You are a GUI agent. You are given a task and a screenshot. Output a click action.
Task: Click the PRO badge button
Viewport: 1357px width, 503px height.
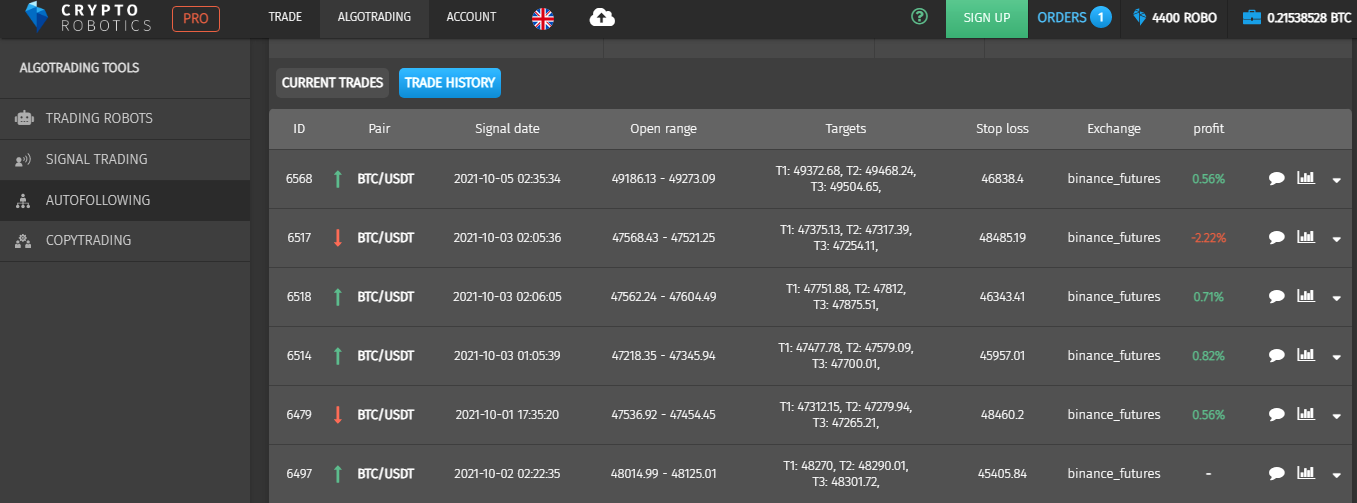pyautogui.click(x=196, y=18)
